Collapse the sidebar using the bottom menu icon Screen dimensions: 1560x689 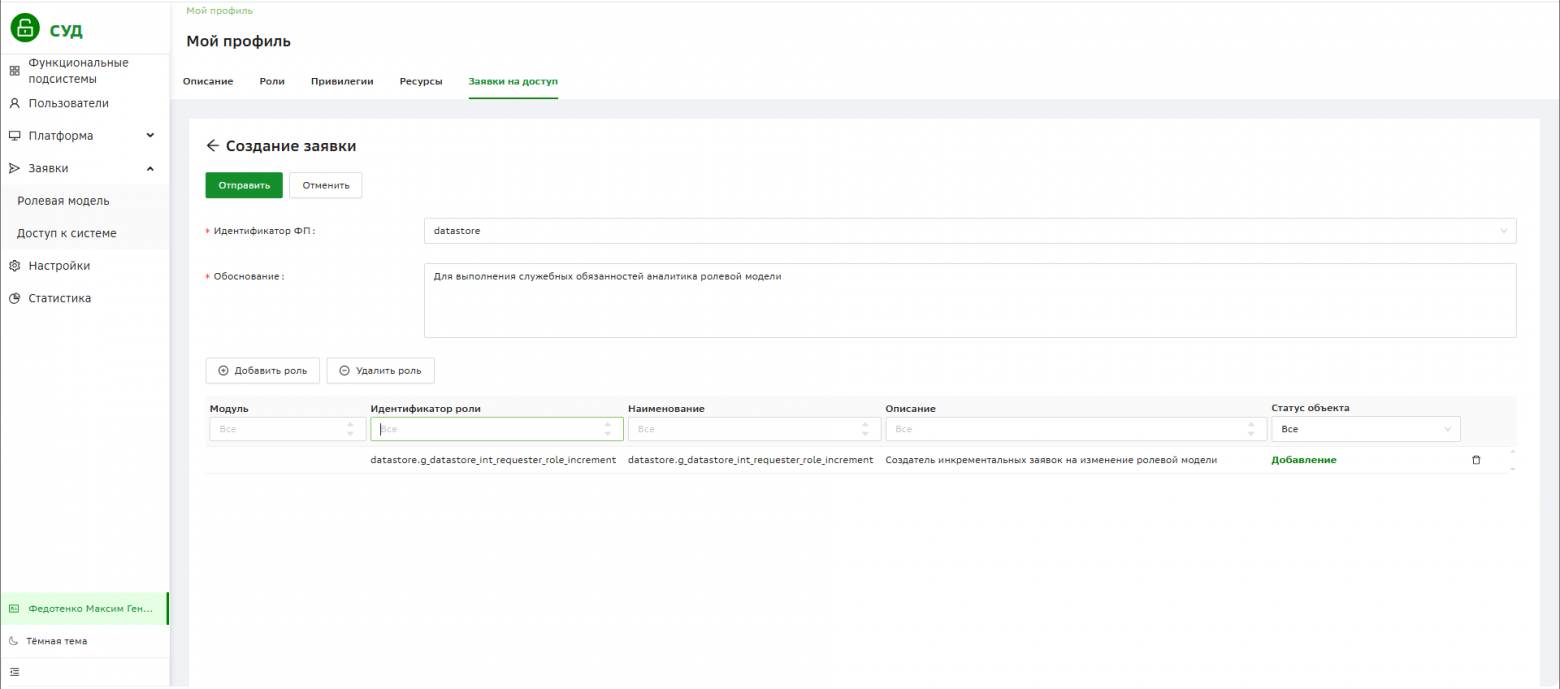pyautogui.click(x=14, y=672)
